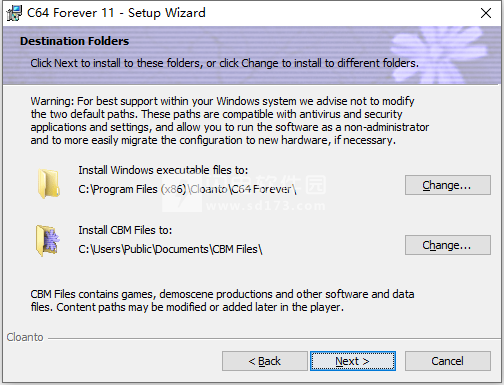The width and height of the screenshot is (504, 385).
Task: Click the 'C64 Forever 11 - Setup Wizard' title
Action: click(x=116, y=13)
